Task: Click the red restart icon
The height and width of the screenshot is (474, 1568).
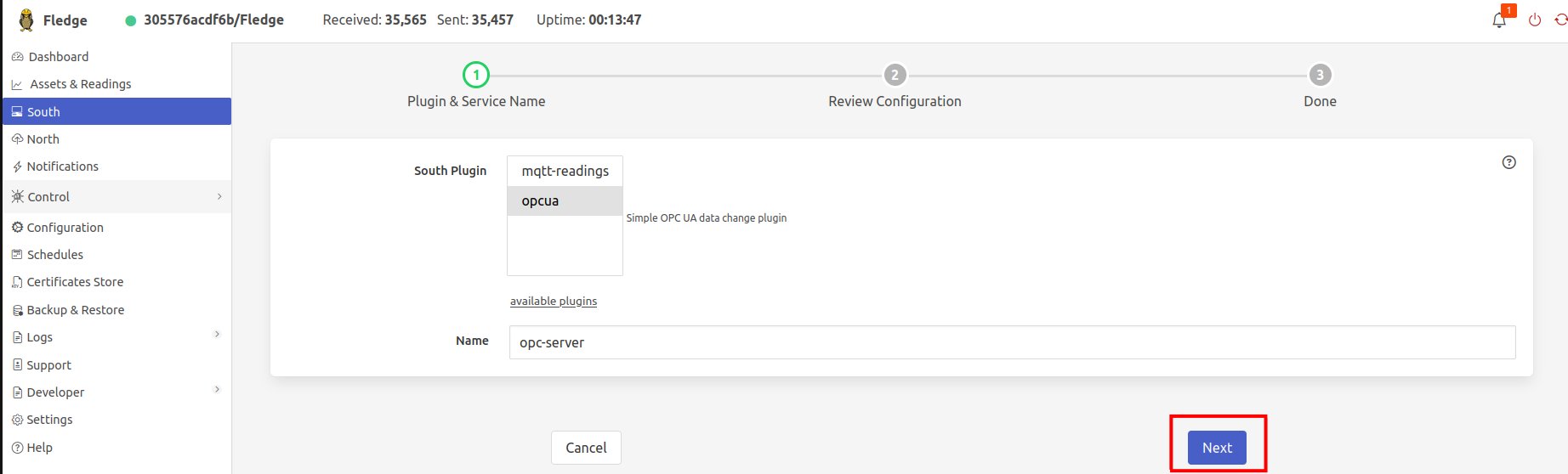Action: 1560,20
